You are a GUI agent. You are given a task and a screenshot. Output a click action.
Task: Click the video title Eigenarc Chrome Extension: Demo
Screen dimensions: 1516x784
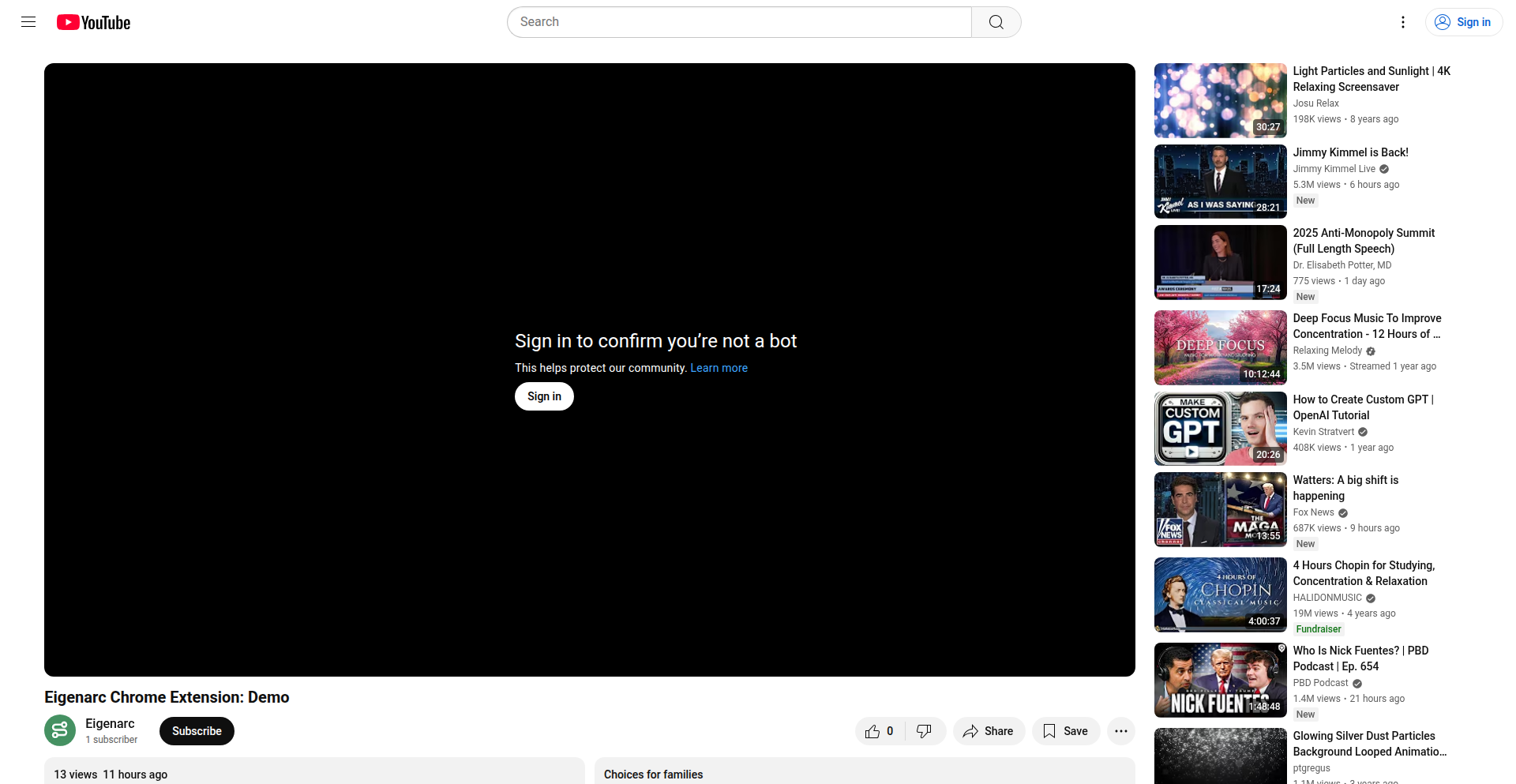click(167, 697)
